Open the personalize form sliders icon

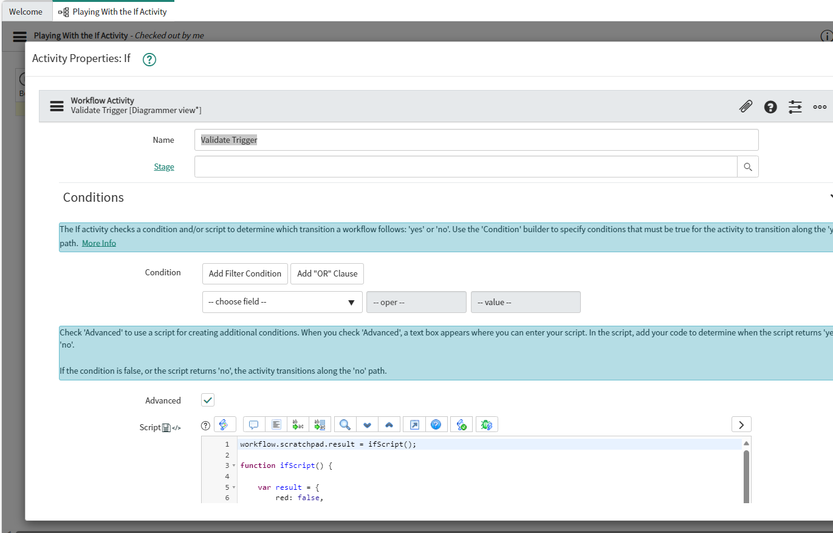click(x=795, y=107)
